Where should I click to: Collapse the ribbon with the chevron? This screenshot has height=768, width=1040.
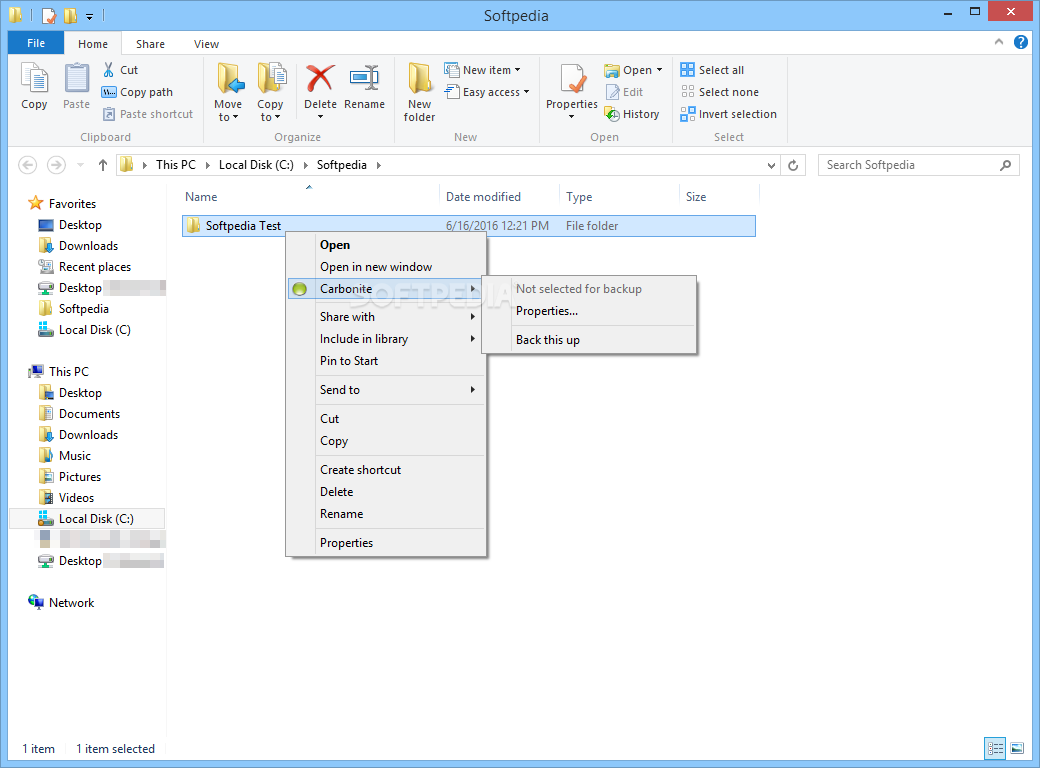999,42
